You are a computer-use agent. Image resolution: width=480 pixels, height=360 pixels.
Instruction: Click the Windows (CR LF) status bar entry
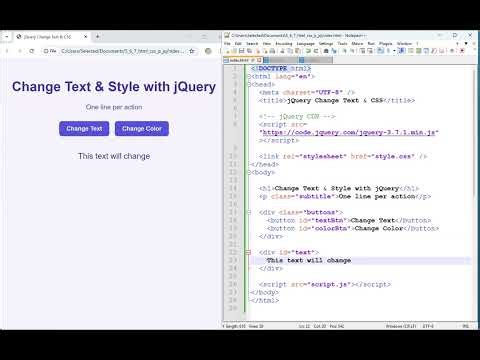(401, 326)
